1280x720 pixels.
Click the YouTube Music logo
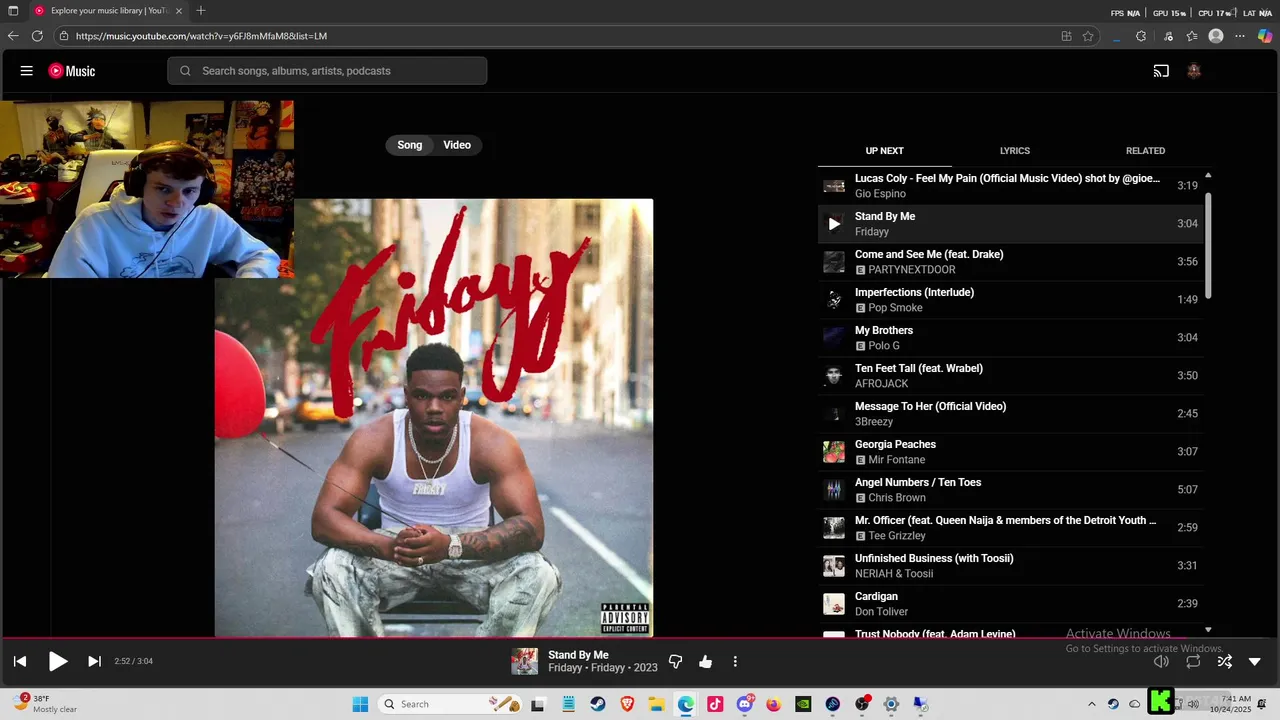[72, 71]
